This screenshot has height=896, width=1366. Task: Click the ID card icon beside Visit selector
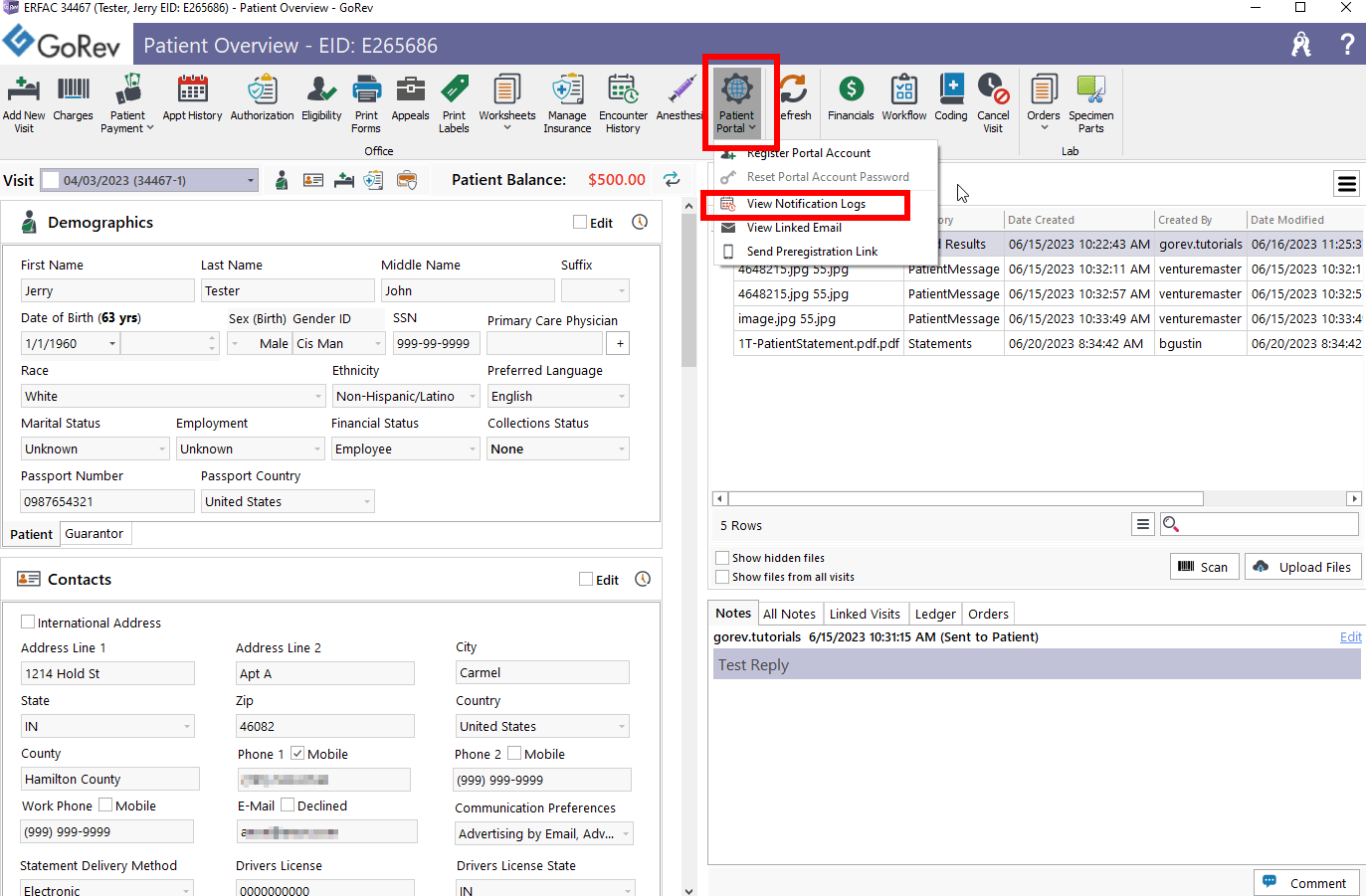[x=313, y=180]
